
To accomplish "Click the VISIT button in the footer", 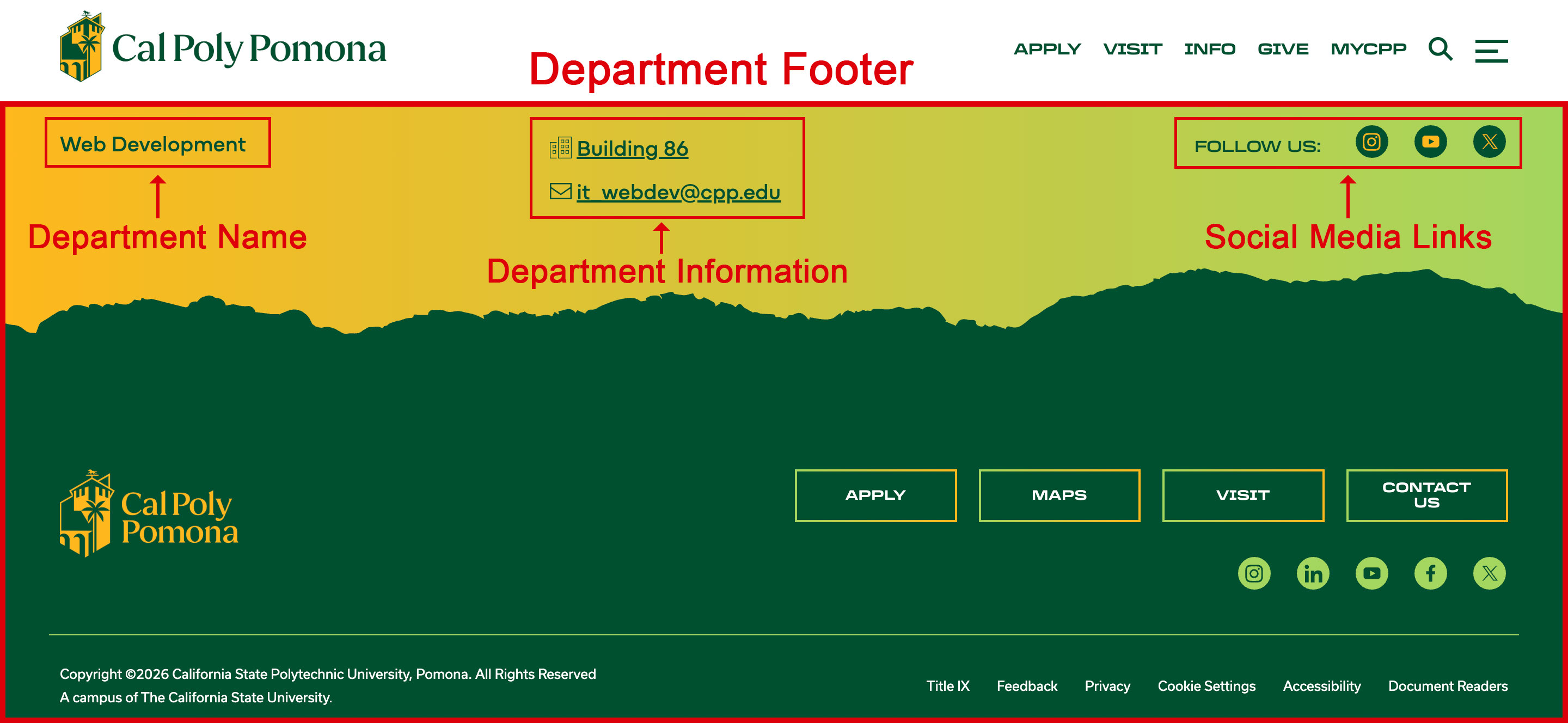I will [x=1243, y=495].
